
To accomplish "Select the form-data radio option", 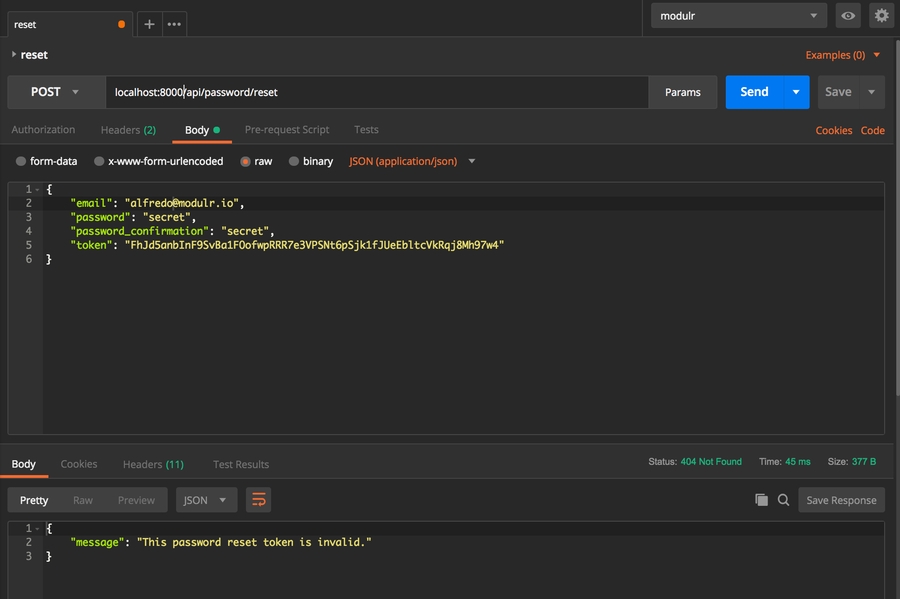I will pyautogui.click(x=21, y=161).
